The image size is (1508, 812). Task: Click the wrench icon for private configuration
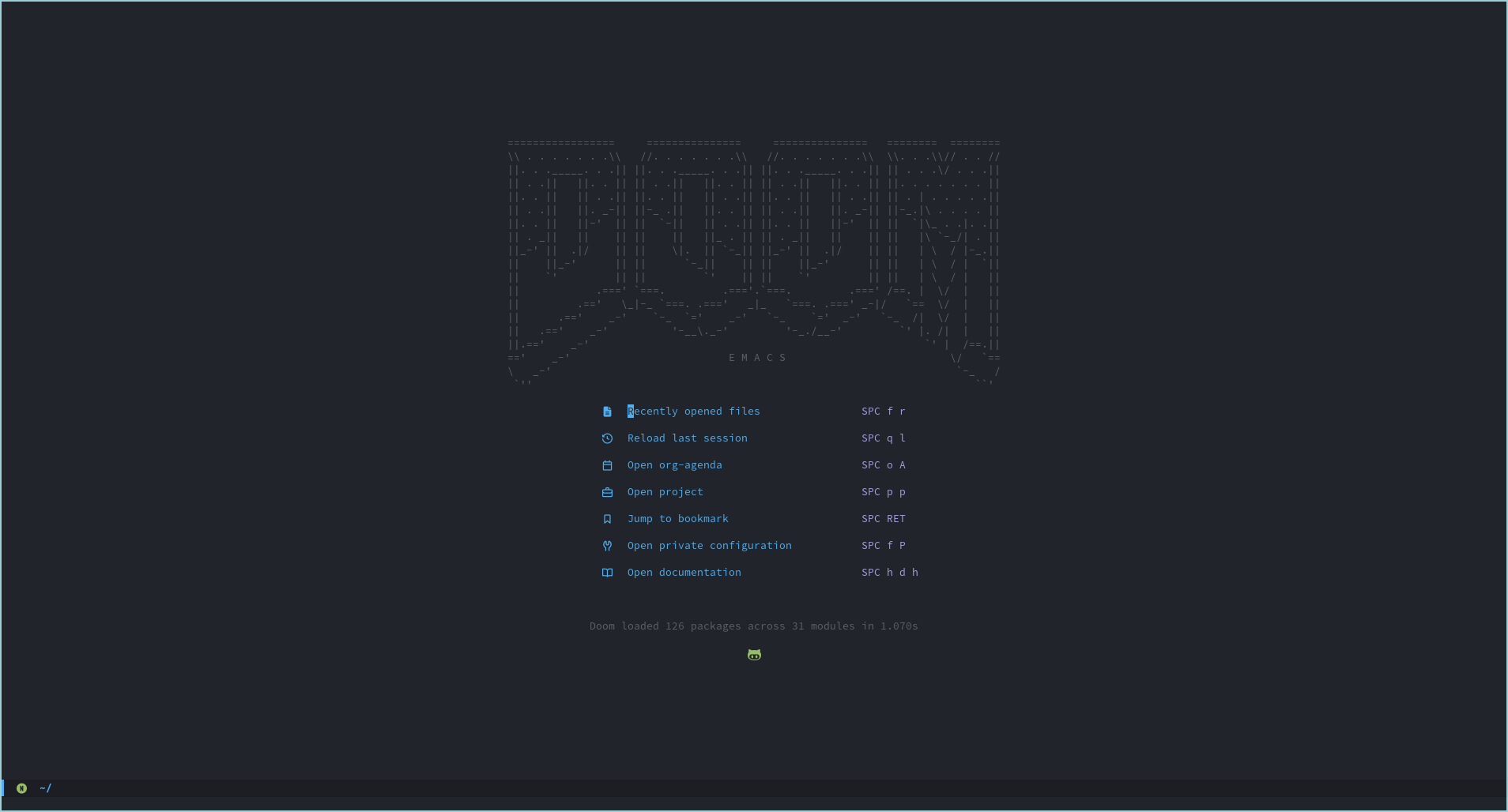pos(607,546)
